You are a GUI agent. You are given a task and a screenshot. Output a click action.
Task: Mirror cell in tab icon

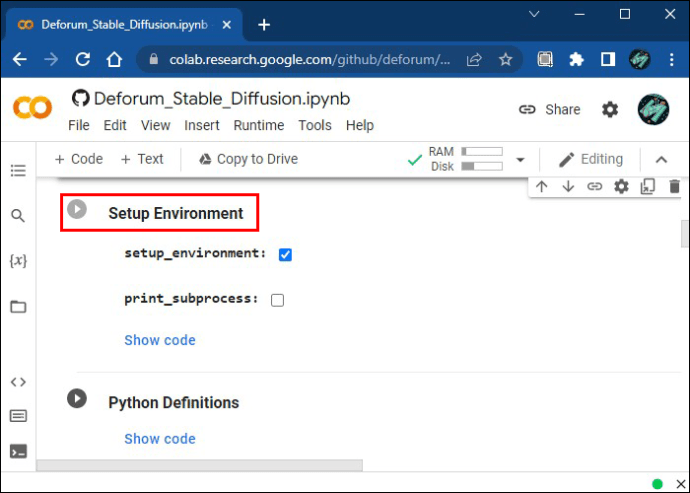648,187
